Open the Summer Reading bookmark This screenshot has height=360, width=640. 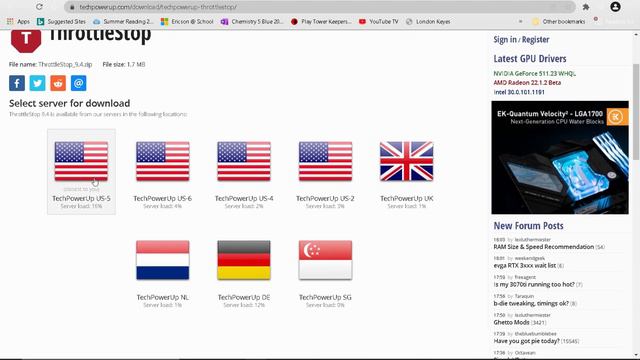point(123,22)
